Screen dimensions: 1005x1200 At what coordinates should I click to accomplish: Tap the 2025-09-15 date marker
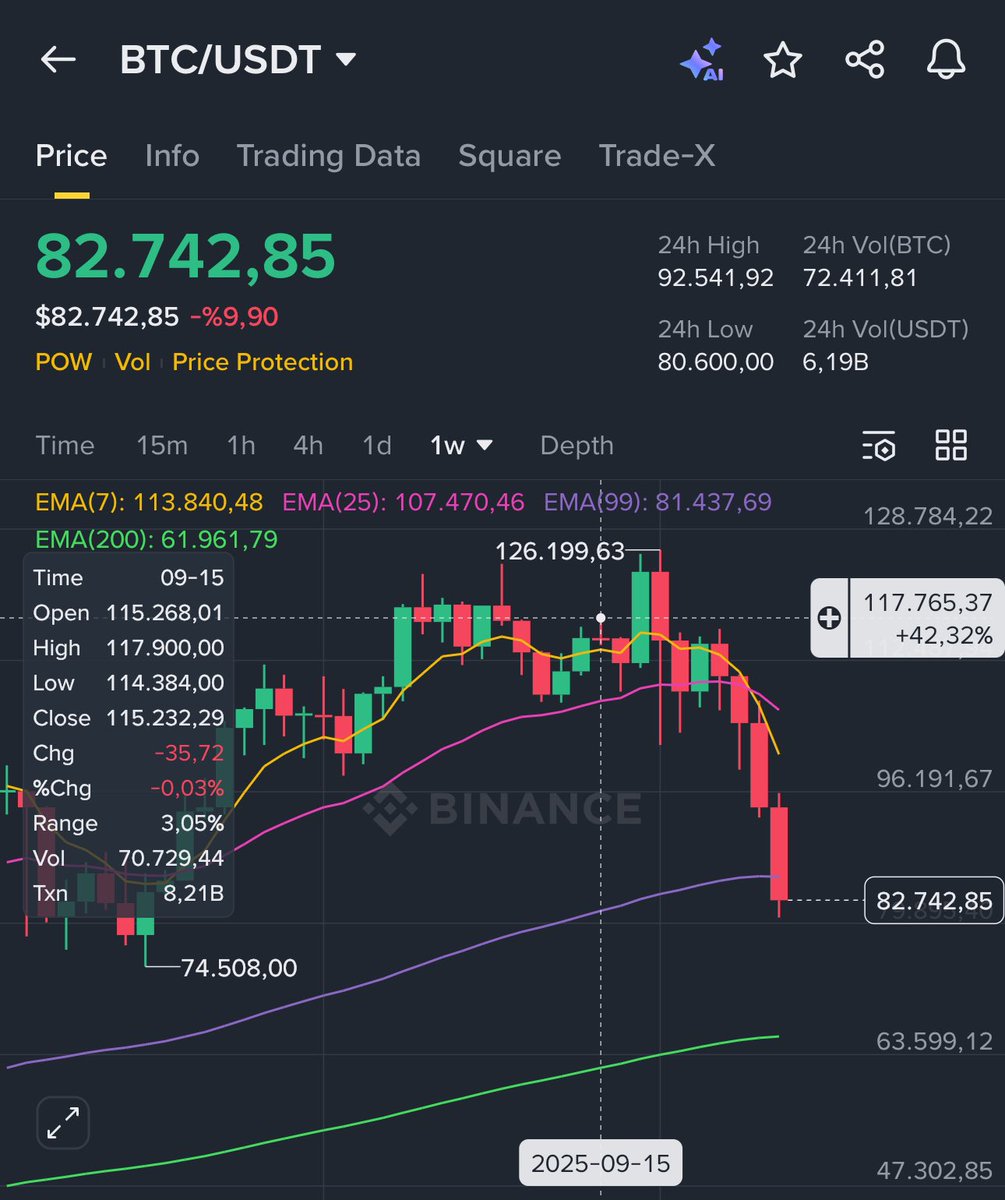click(x=600, y=1164)
